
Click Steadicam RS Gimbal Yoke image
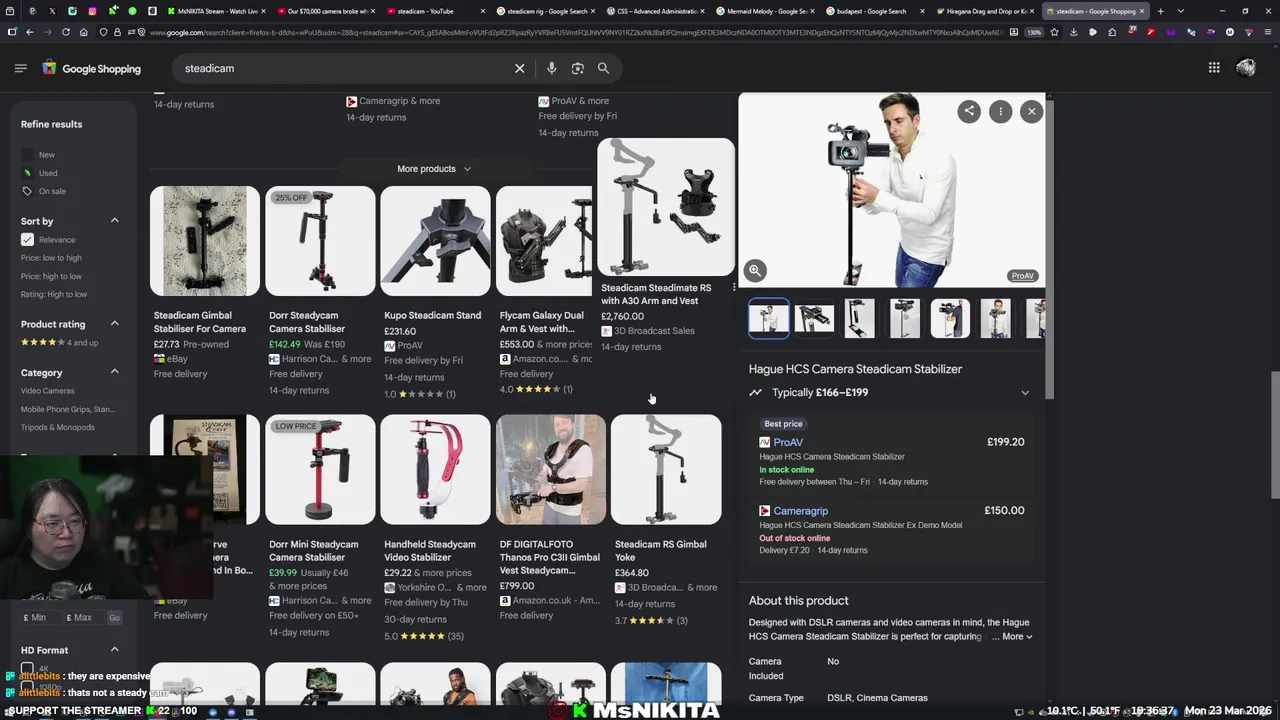(666, 470)
